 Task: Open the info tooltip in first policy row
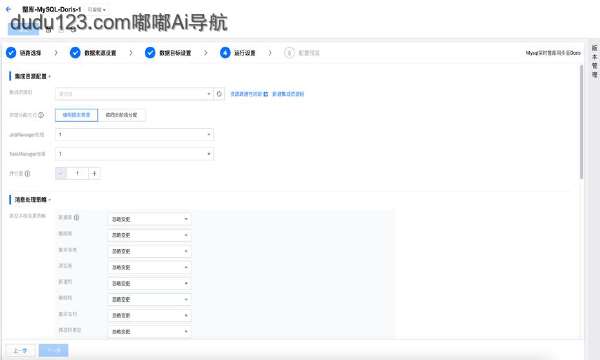(77, 218)
